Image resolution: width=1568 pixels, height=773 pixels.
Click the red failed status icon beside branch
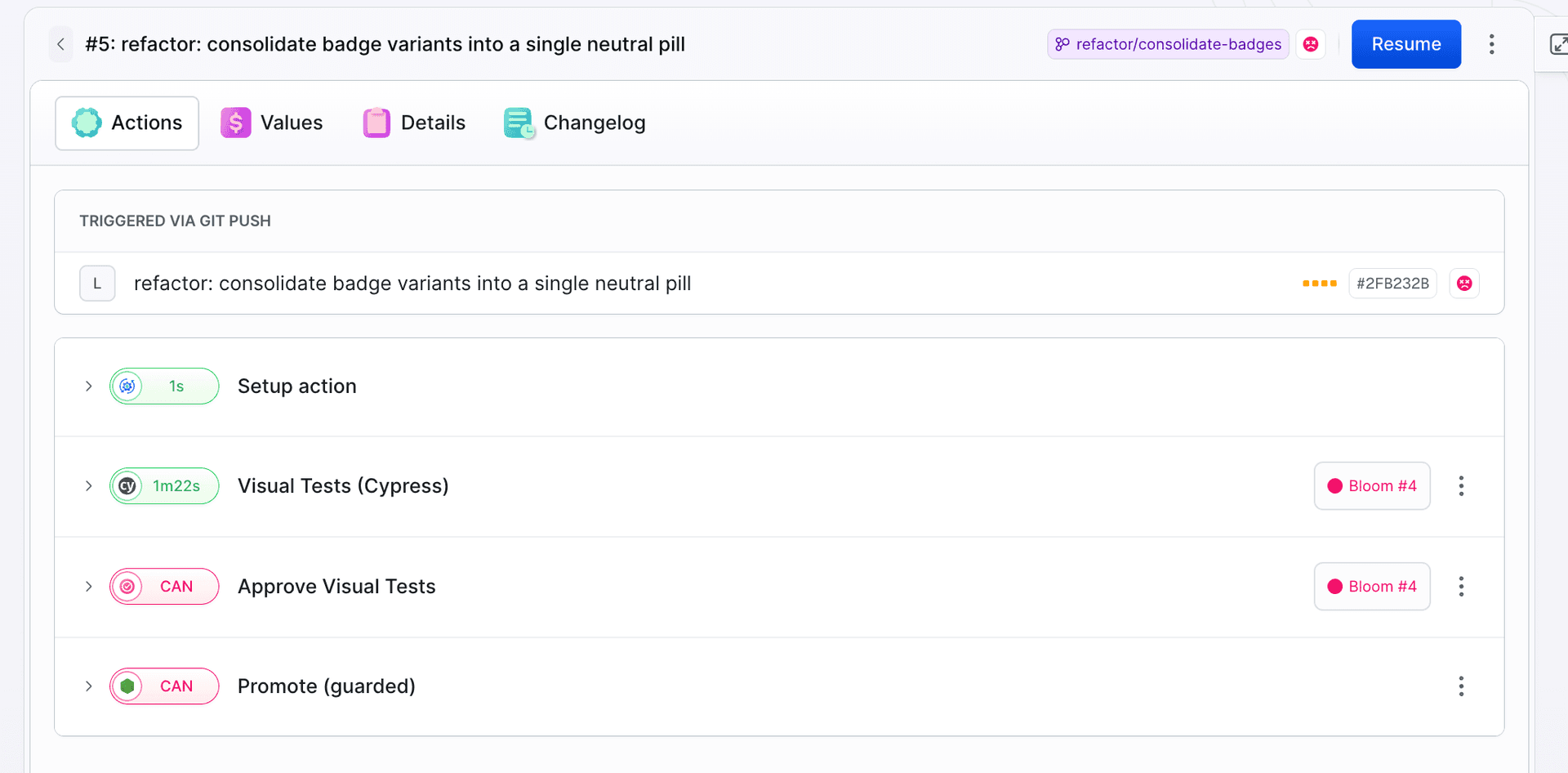coord(1311,44)
